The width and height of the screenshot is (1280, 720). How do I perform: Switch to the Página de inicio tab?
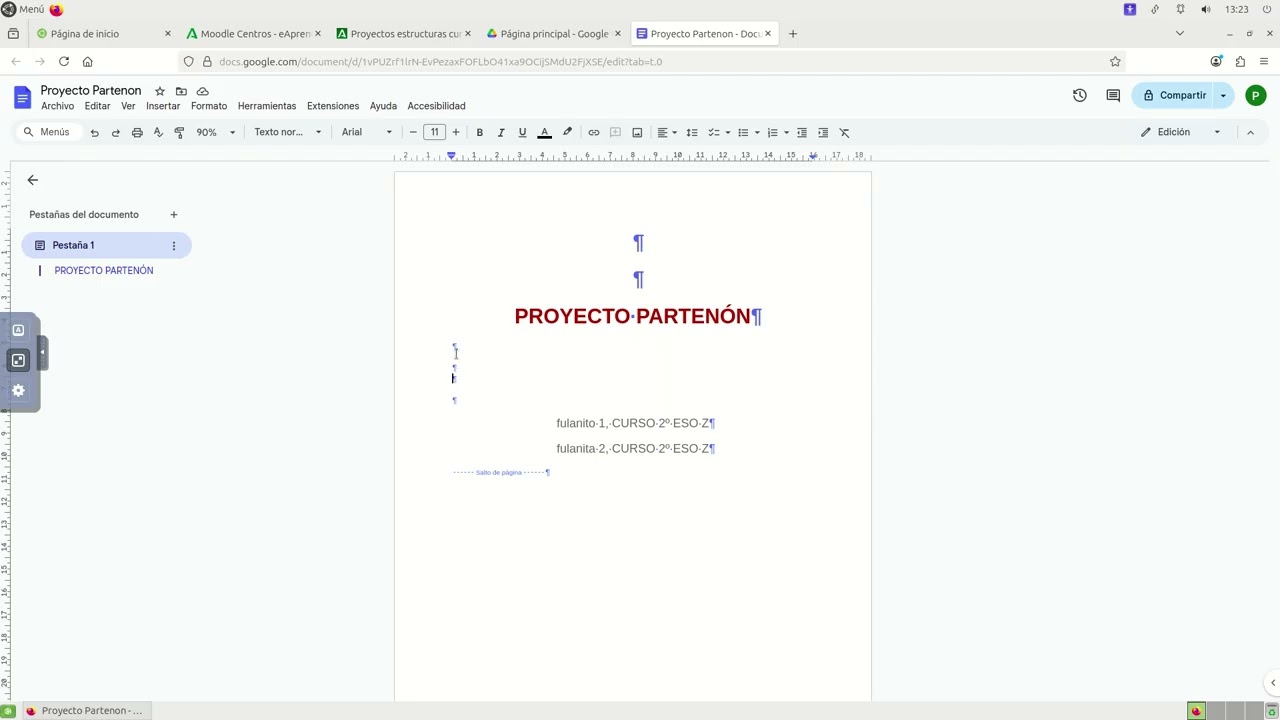click(102, 34)
